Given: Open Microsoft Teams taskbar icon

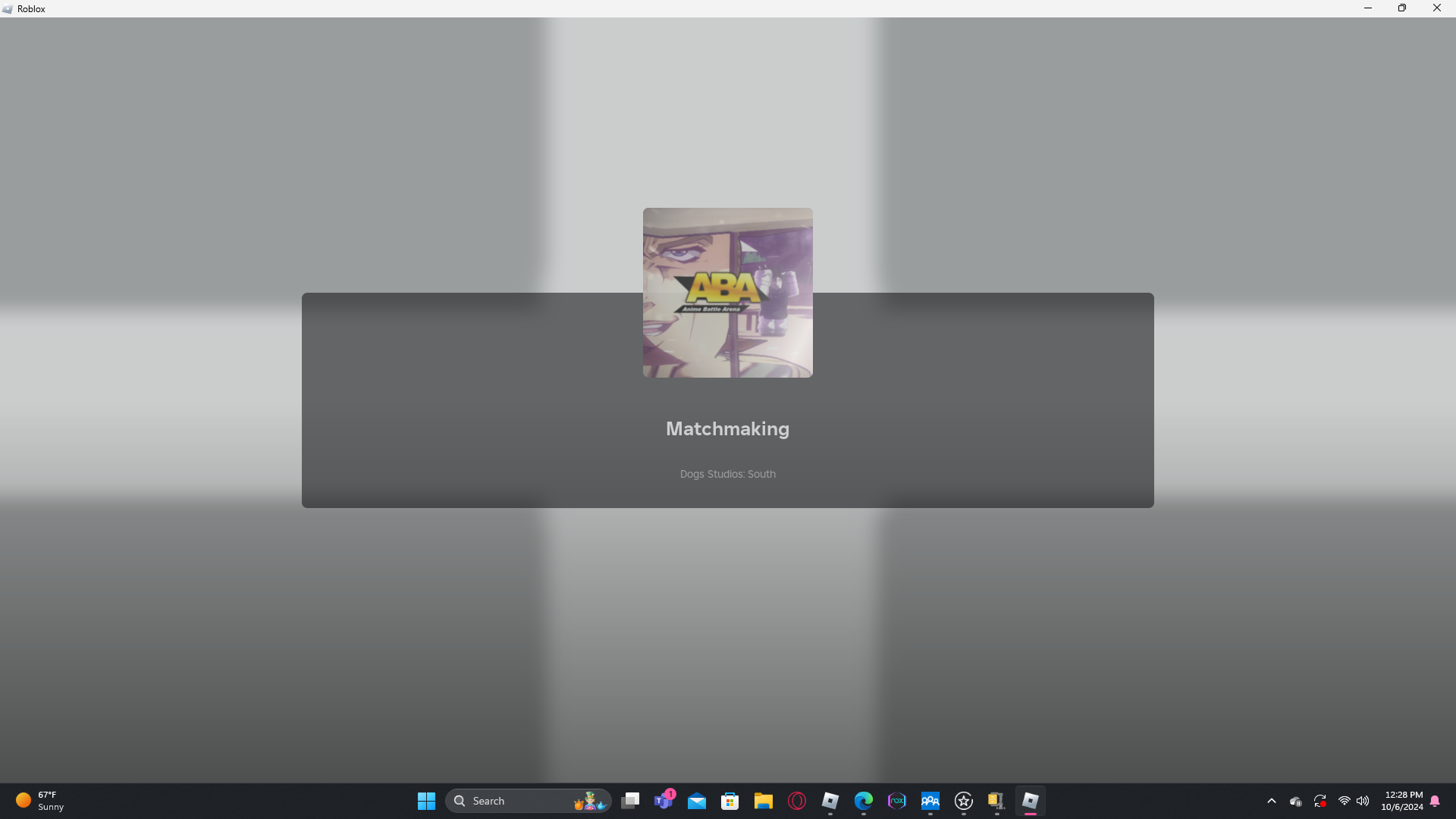Looking at the screenshot, I should click(x=664, y=801).
